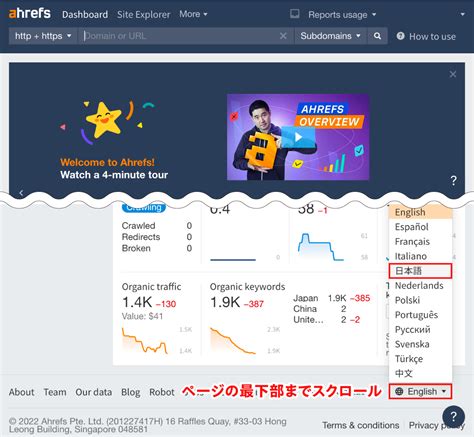This screenshot has height=437, width=474.
Task: Open the Our data footer link
Action: click(94, 392)
